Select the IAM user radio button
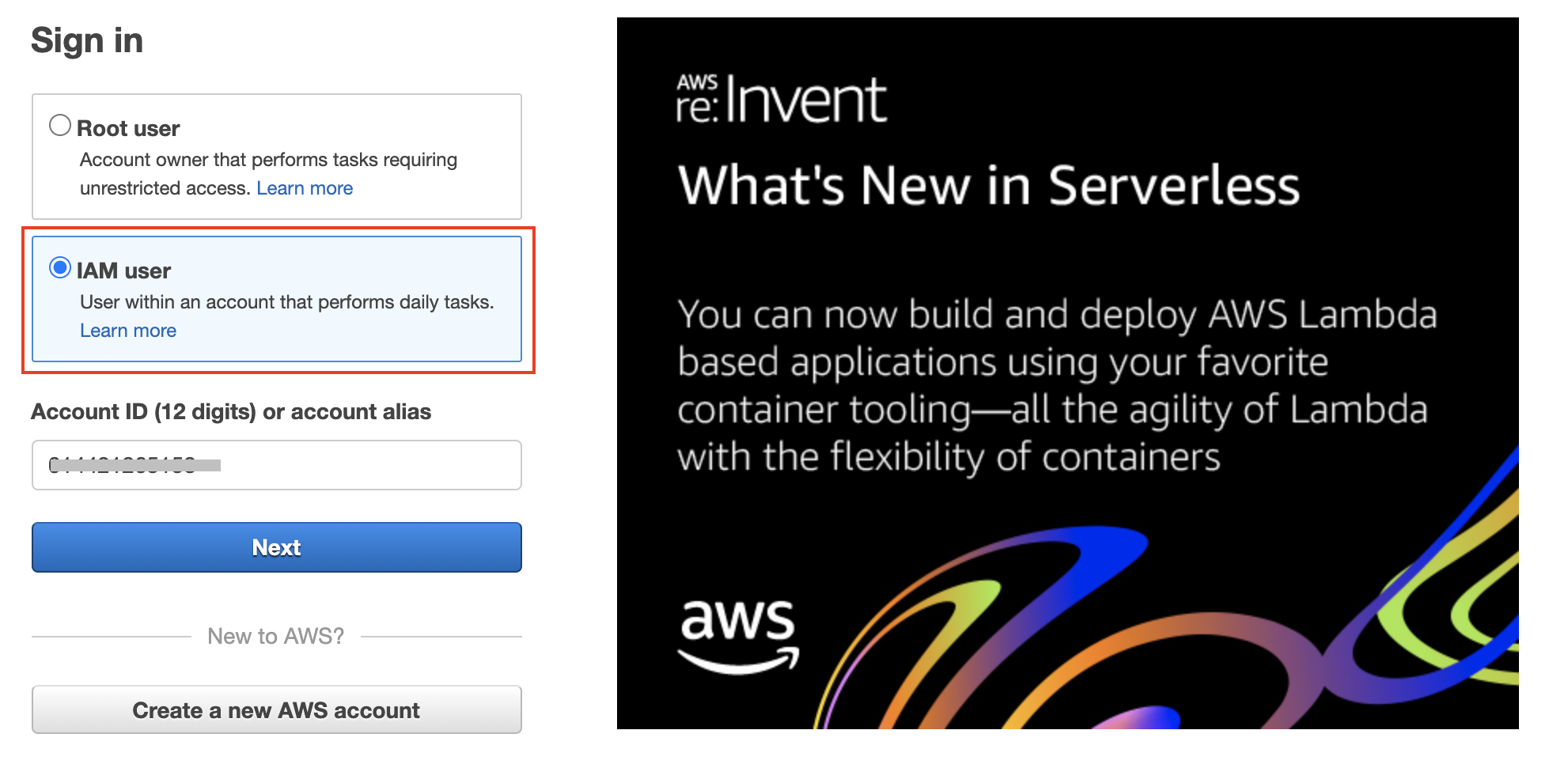The image size is (1568, 783). pos(60,267)
